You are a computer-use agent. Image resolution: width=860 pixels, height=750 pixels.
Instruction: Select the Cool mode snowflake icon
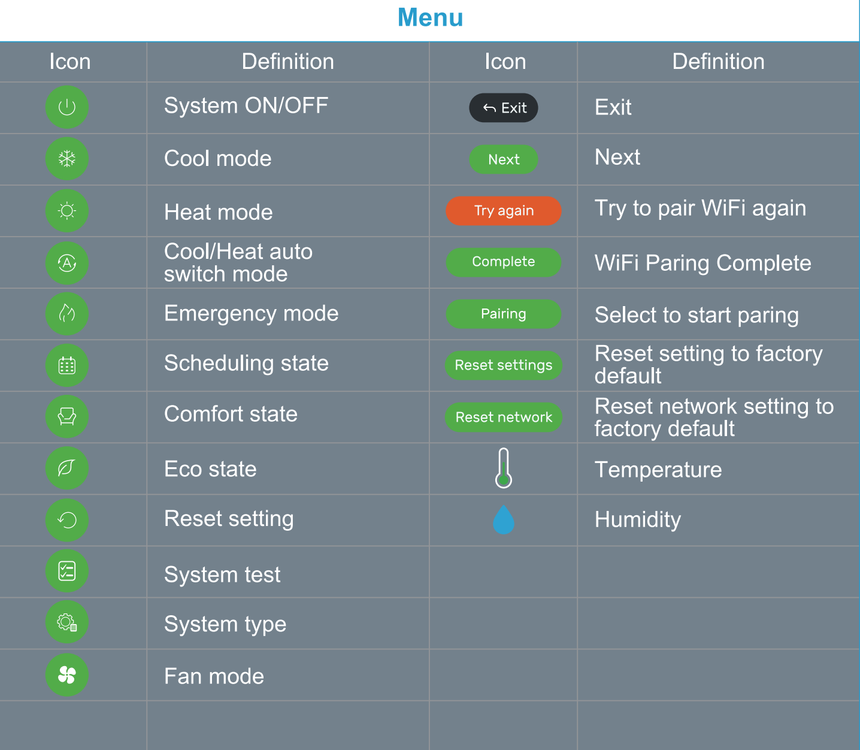[67, 159]
